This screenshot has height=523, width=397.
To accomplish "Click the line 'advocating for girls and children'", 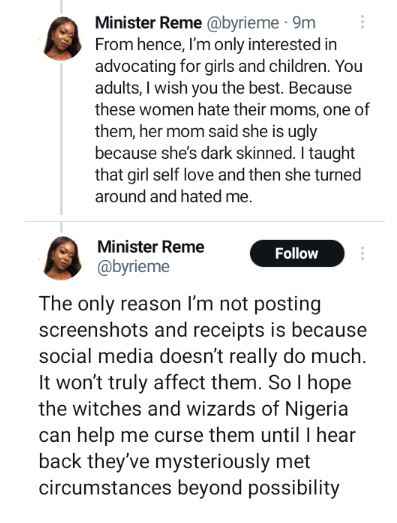I will coord(213,66).
